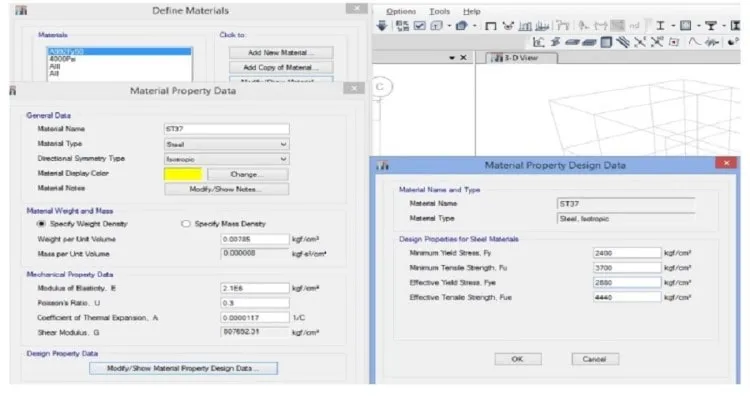Click the steel I-beam design icon
This screenshot has width=750, height=396.
[660, 26]
